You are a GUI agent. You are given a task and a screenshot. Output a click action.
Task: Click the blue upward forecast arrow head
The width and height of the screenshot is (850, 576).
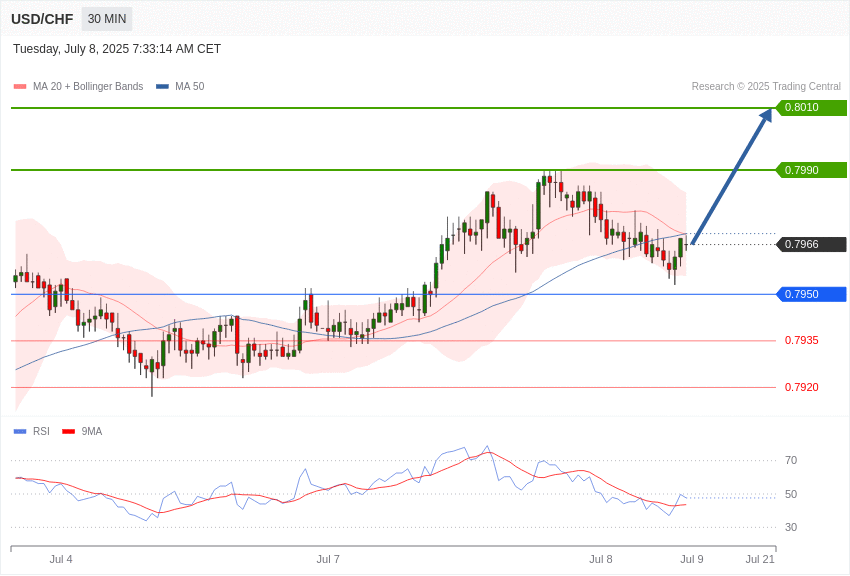[765, 115]
